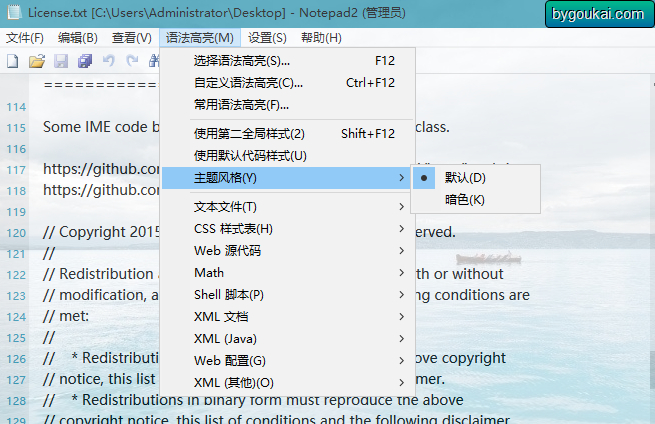The image size is (655, 424).
Task: Open the 设置(S) menu
Action: click(x=267, y=38)
